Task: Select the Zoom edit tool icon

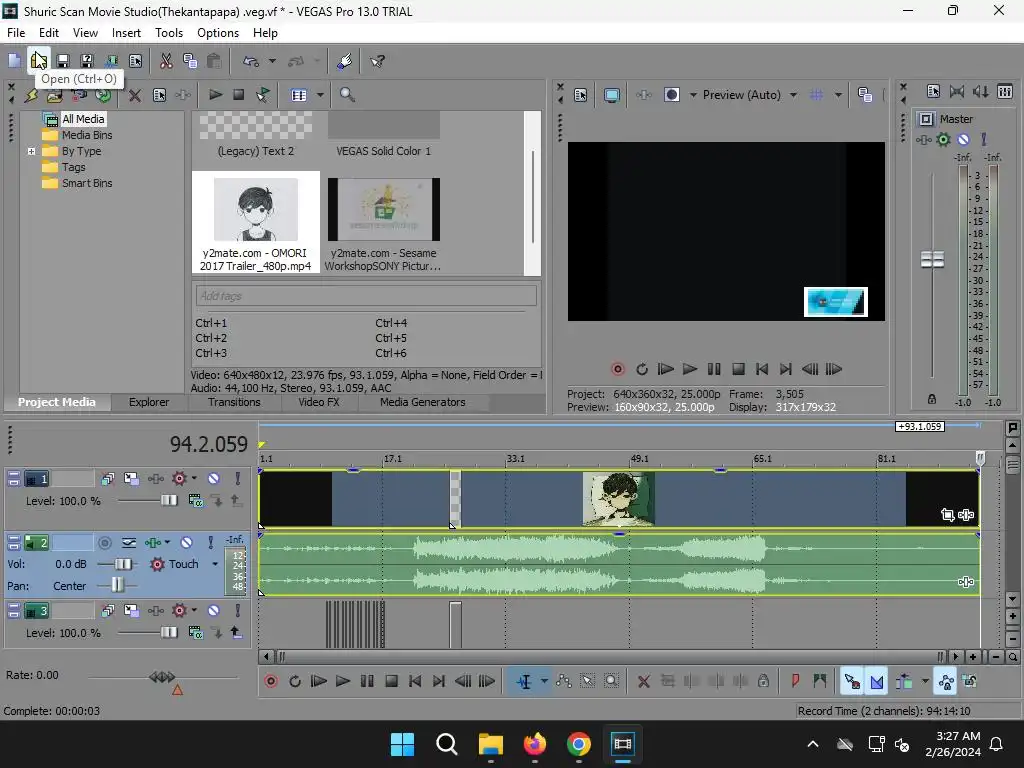Action: tap(611, 681)
